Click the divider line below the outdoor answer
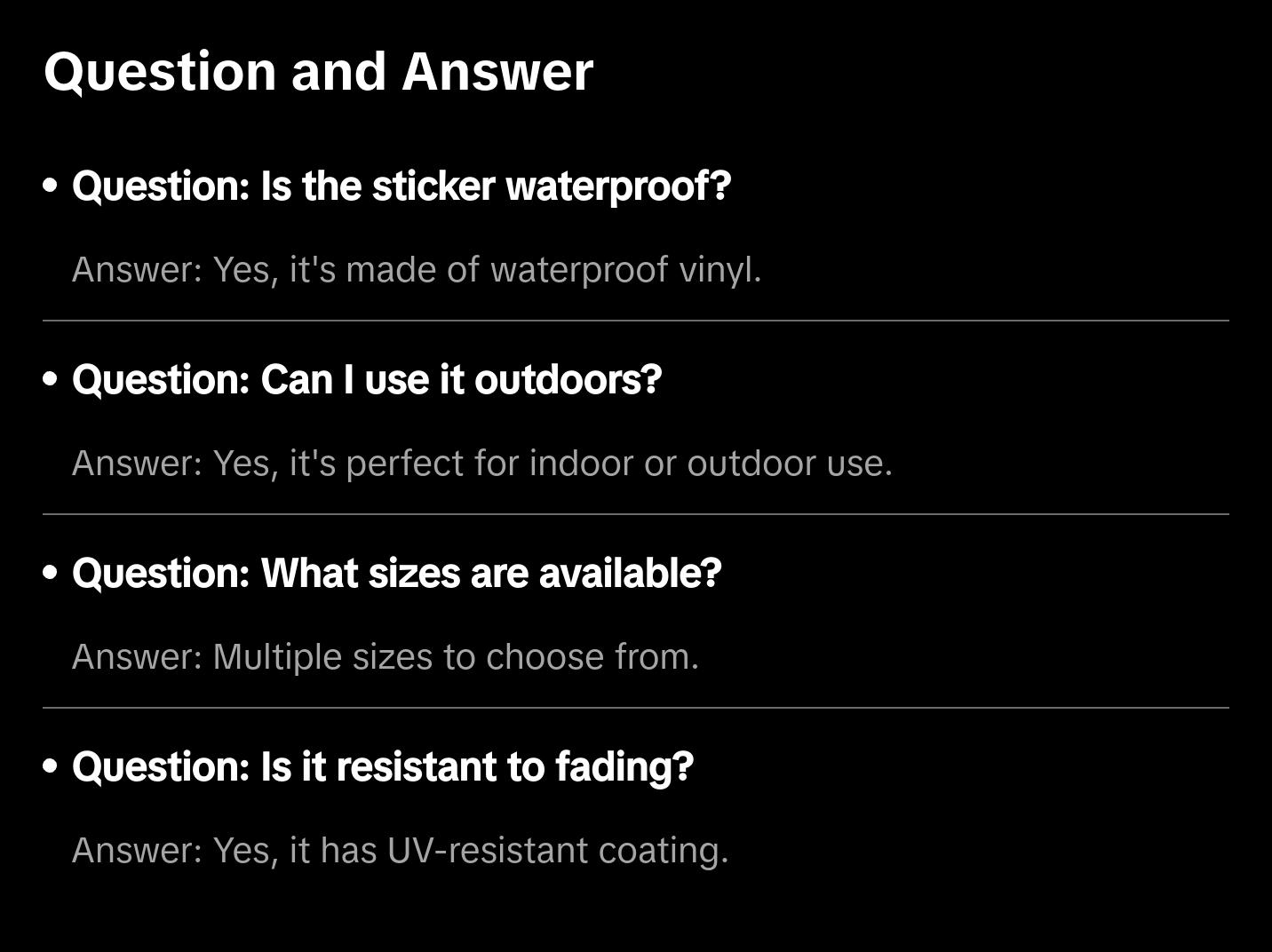The image size is (1272, 952). 636,514
